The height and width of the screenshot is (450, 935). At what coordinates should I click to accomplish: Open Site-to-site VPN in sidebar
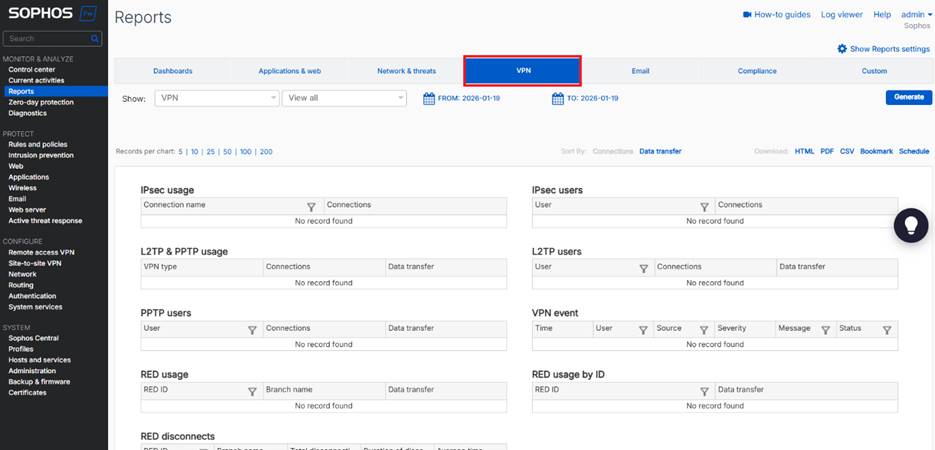[35, 263]
